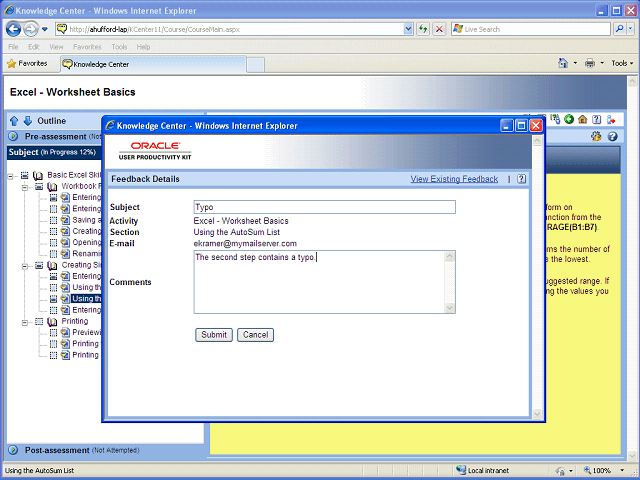Screen dimensions: 640x480
Task: Select the Knowledge Center browser tab
Action: 153,64
